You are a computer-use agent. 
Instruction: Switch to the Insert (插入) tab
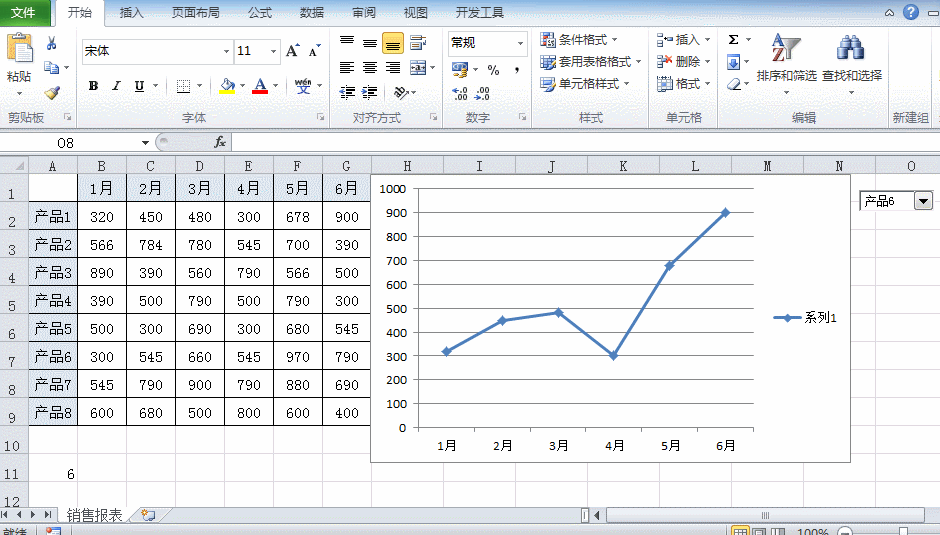coord(131,13)
